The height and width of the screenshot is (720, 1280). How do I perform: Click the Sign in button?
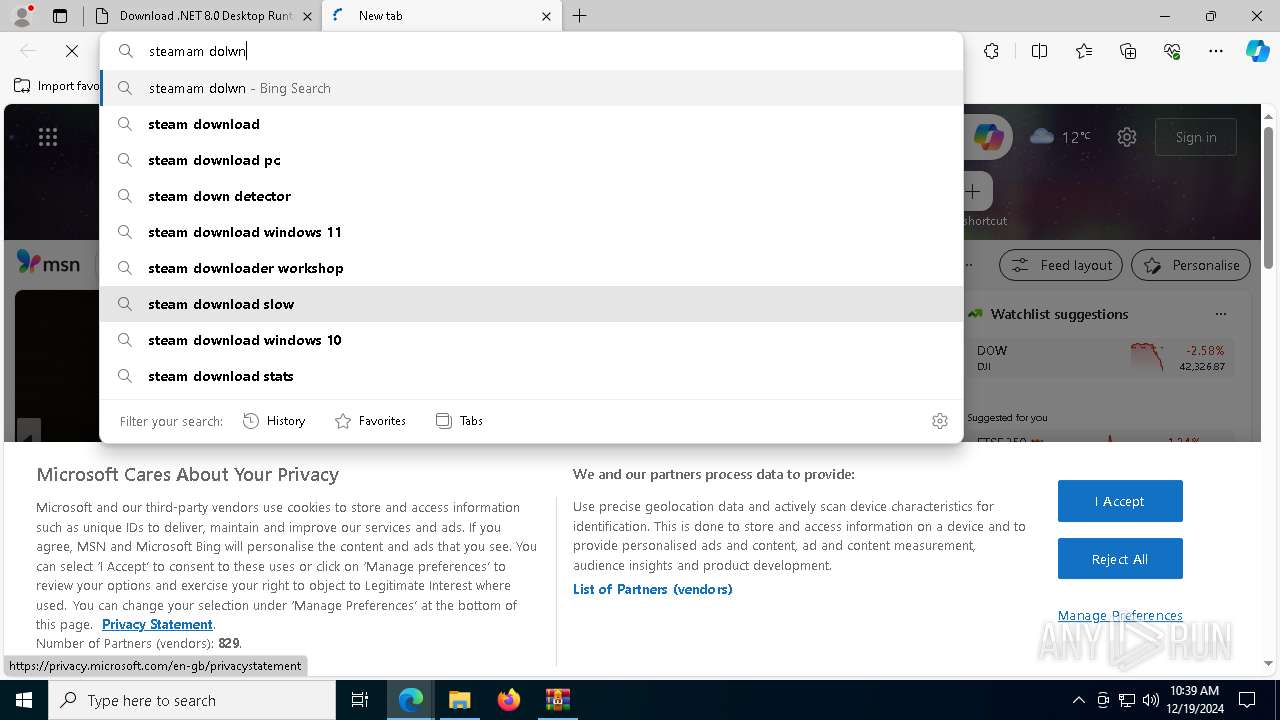click(1196, 137)
